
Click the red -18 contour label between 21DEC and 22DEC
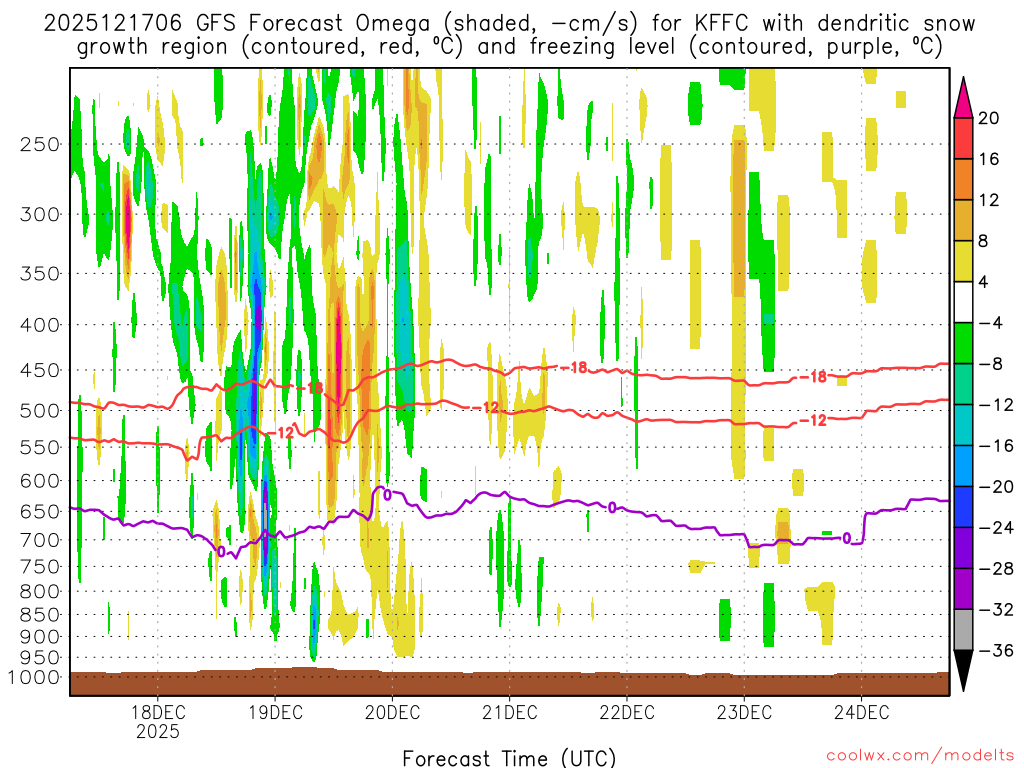575,368
